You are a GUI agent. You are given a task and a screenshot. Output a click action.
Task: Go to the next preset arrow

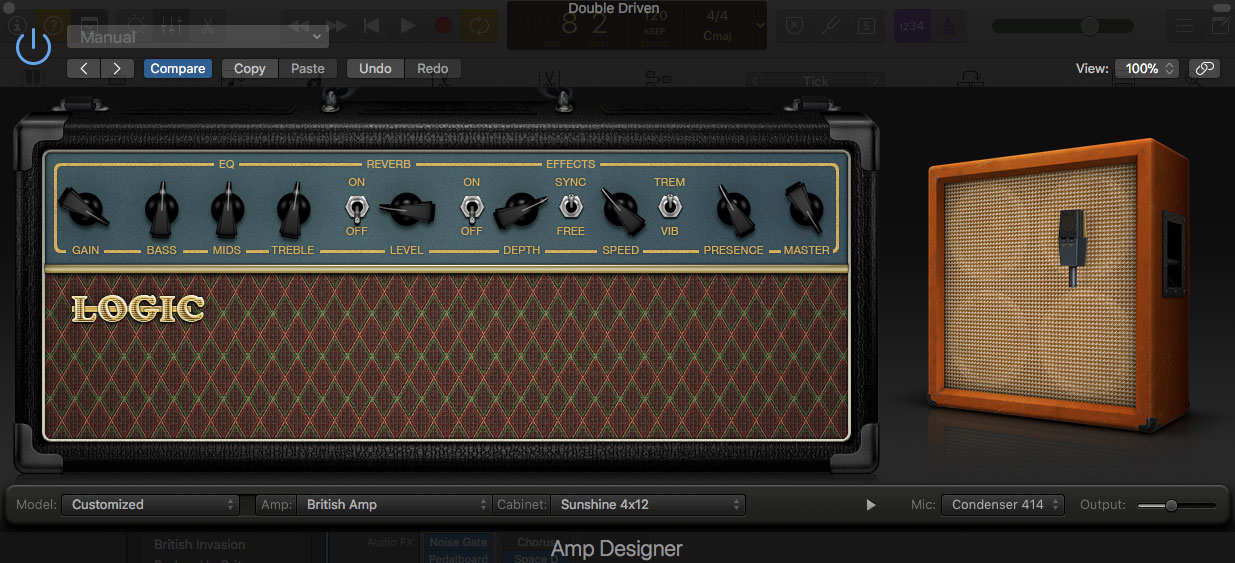(118, 69)
